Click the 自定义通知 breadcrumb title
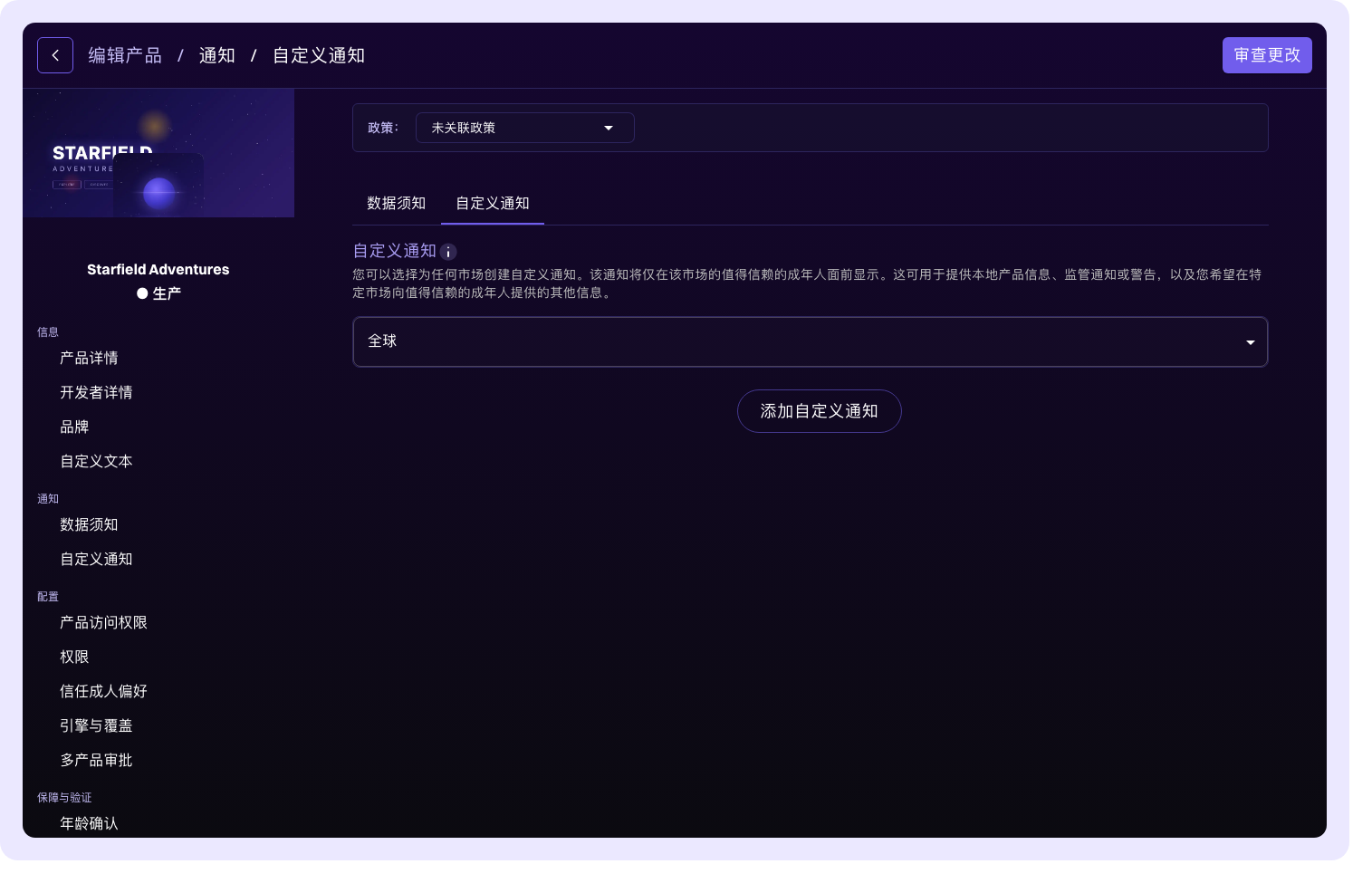Screen dimensions: 1372x883 click(x=319, y=55)
